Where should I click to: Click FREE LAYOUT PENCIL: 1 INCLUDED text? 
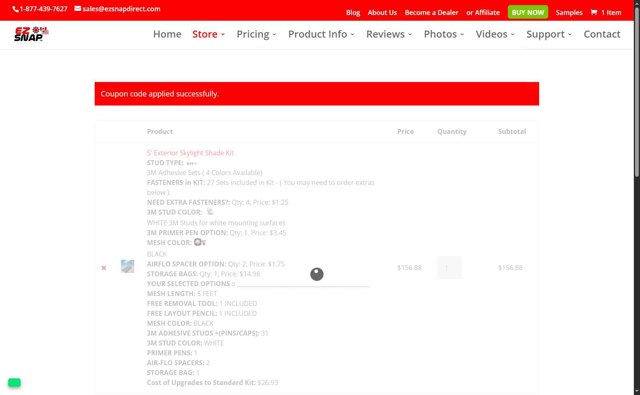click(202, 313)
